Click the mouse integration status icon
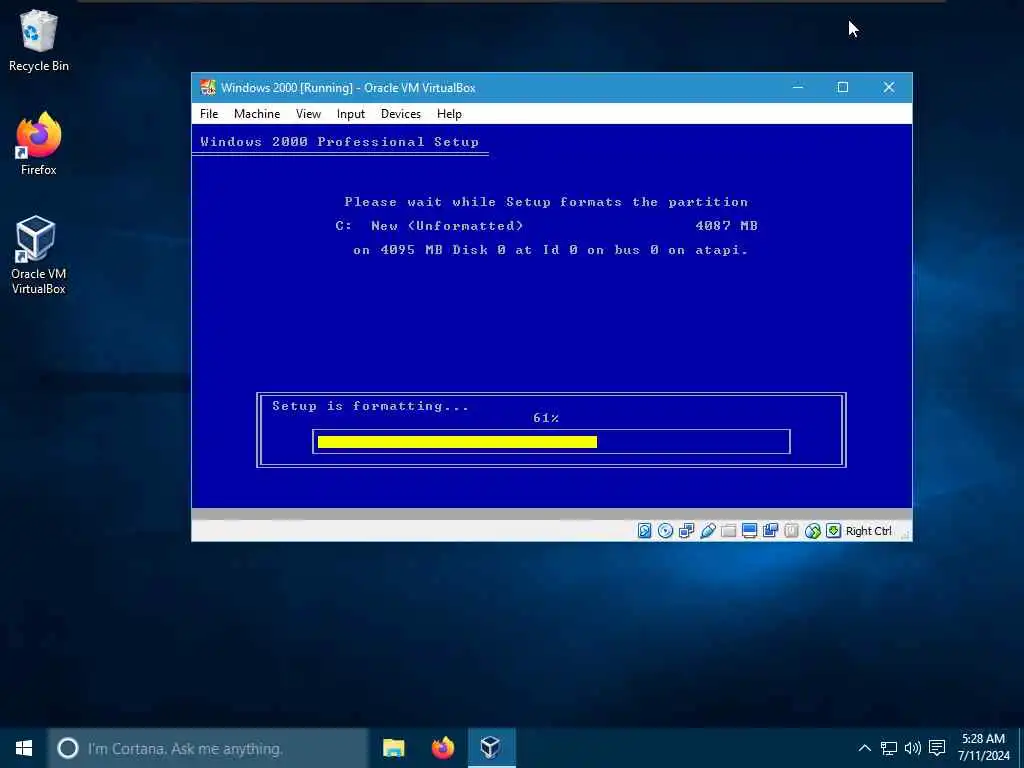1024x768 pixels. pos(812,531)
